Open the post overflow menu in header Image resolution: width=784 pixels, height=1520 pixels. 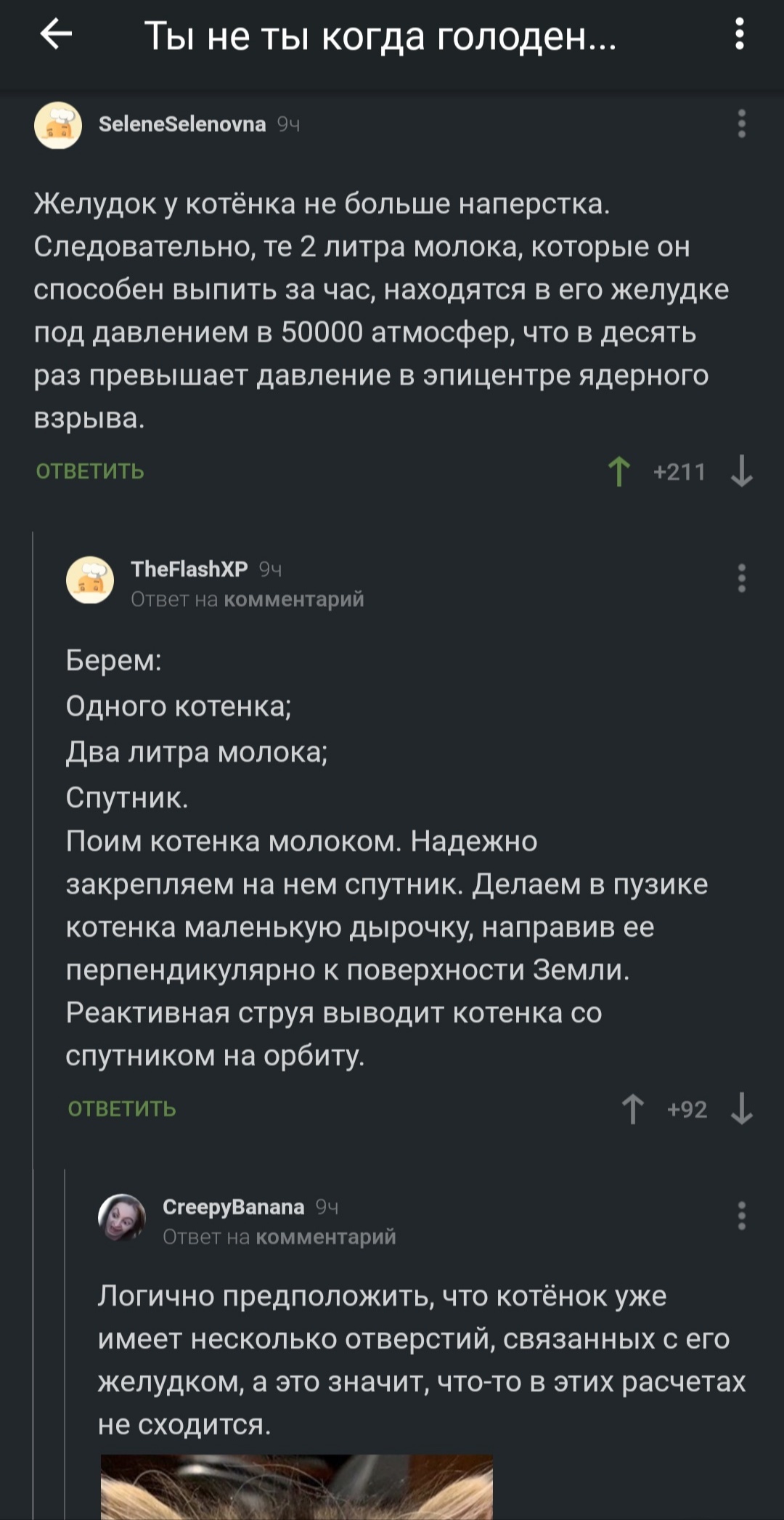tap(739, 34)
